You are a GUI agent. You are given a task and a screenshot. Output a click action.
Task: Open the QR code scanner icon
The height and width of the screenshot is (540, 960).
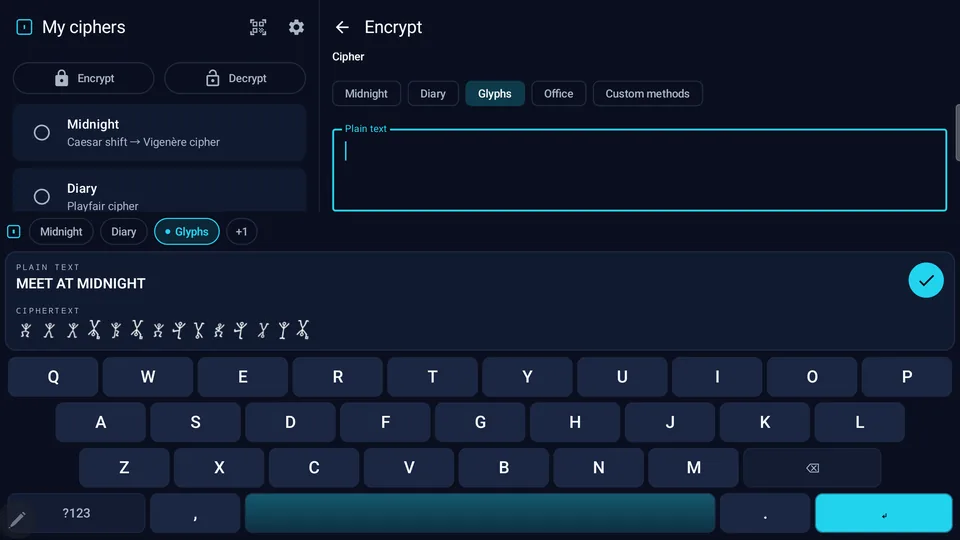click(x=258, y=27)
